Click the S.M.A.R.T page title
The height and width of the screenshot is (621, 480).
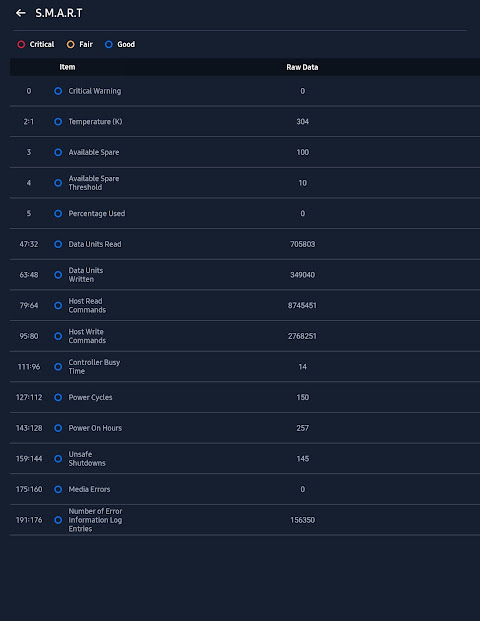point(59,13)
